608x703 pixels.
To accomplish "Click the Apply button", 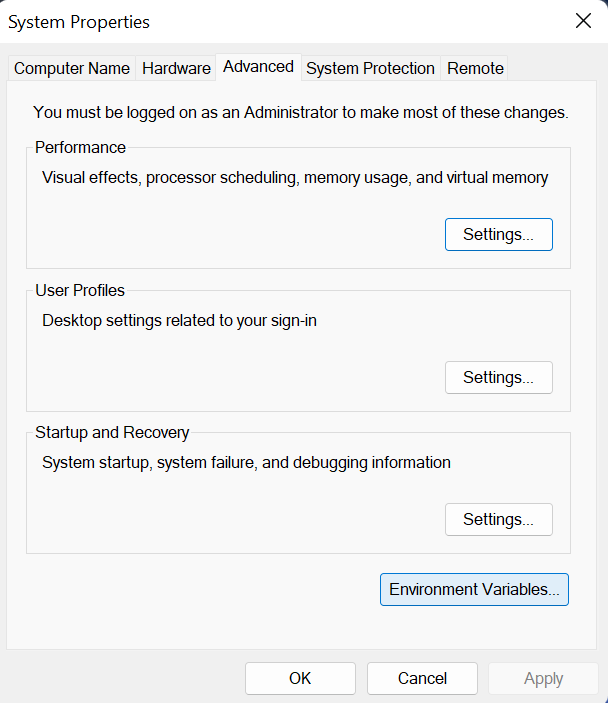I will pyautogui.click(x=543, y=678).
